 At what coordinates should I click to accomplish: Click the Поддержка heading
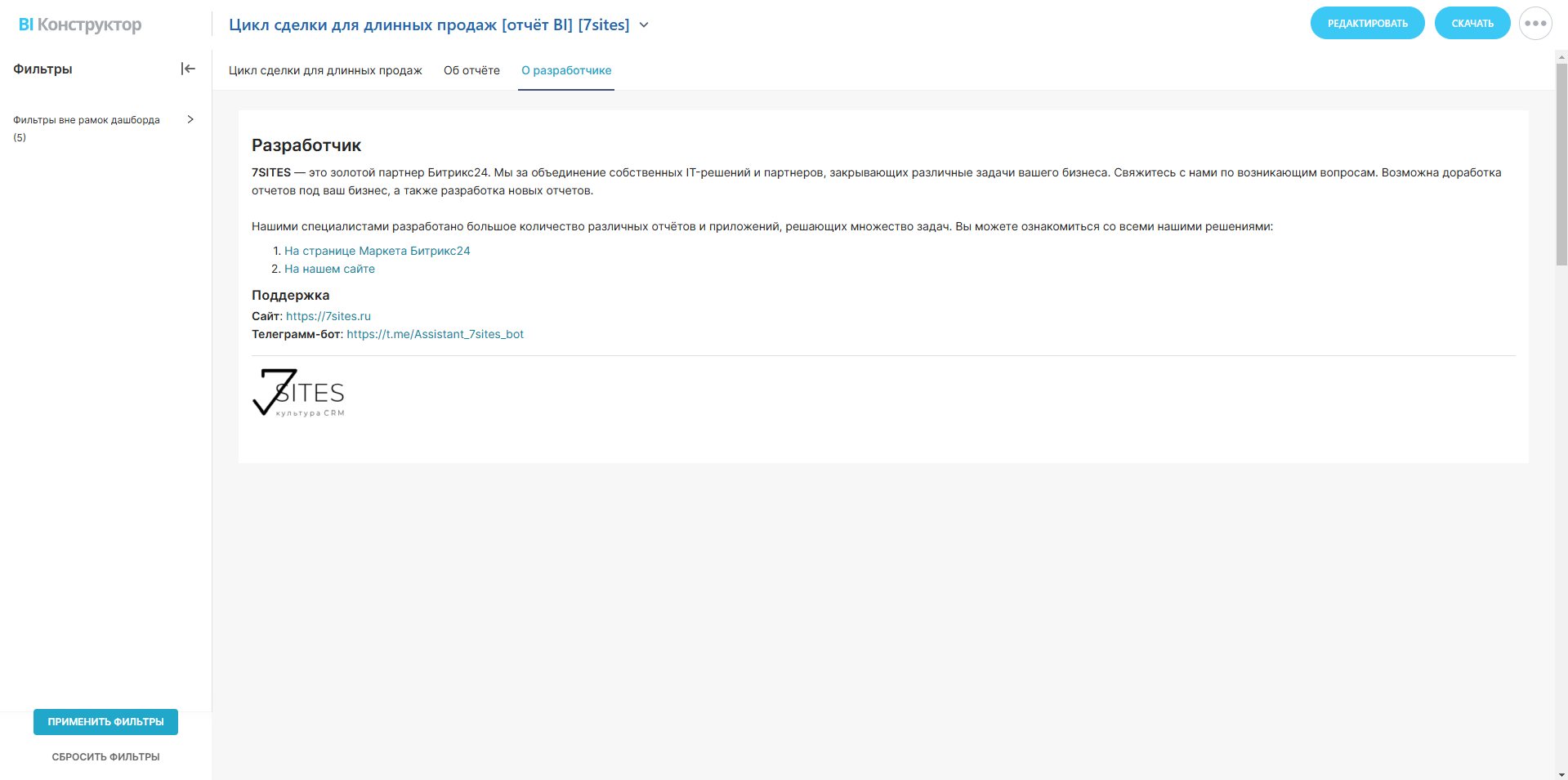pyautogui.click(x=290, y=295)
